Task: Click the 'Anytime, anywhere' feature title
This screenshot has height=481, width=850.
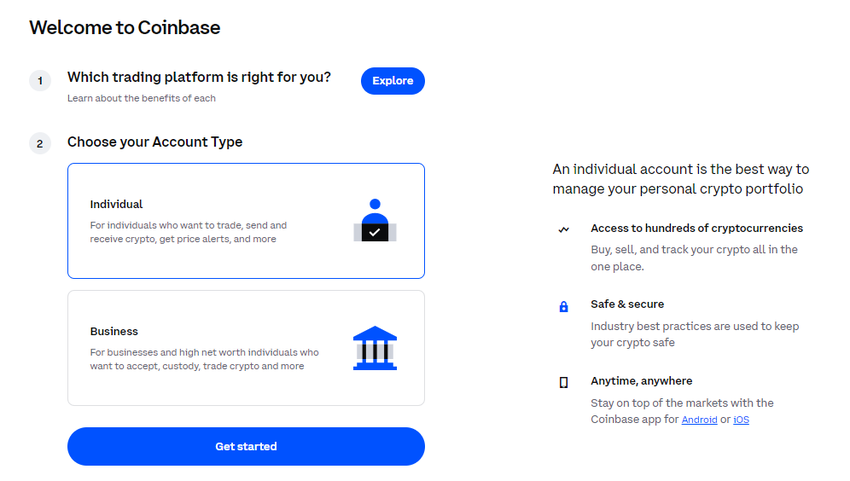Action: click(641, 381)
